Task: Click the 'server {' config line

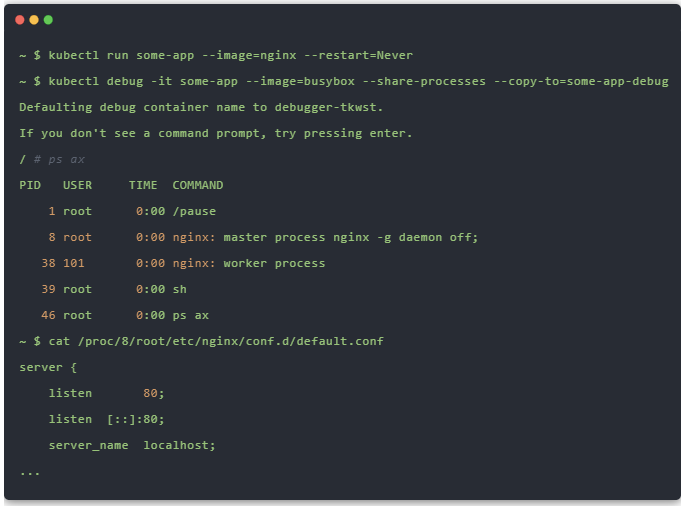Action: tap(41, 367)
